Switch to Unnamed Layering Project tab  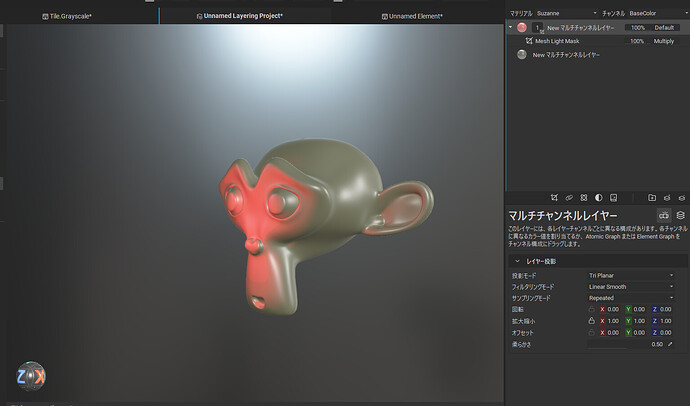240,16
